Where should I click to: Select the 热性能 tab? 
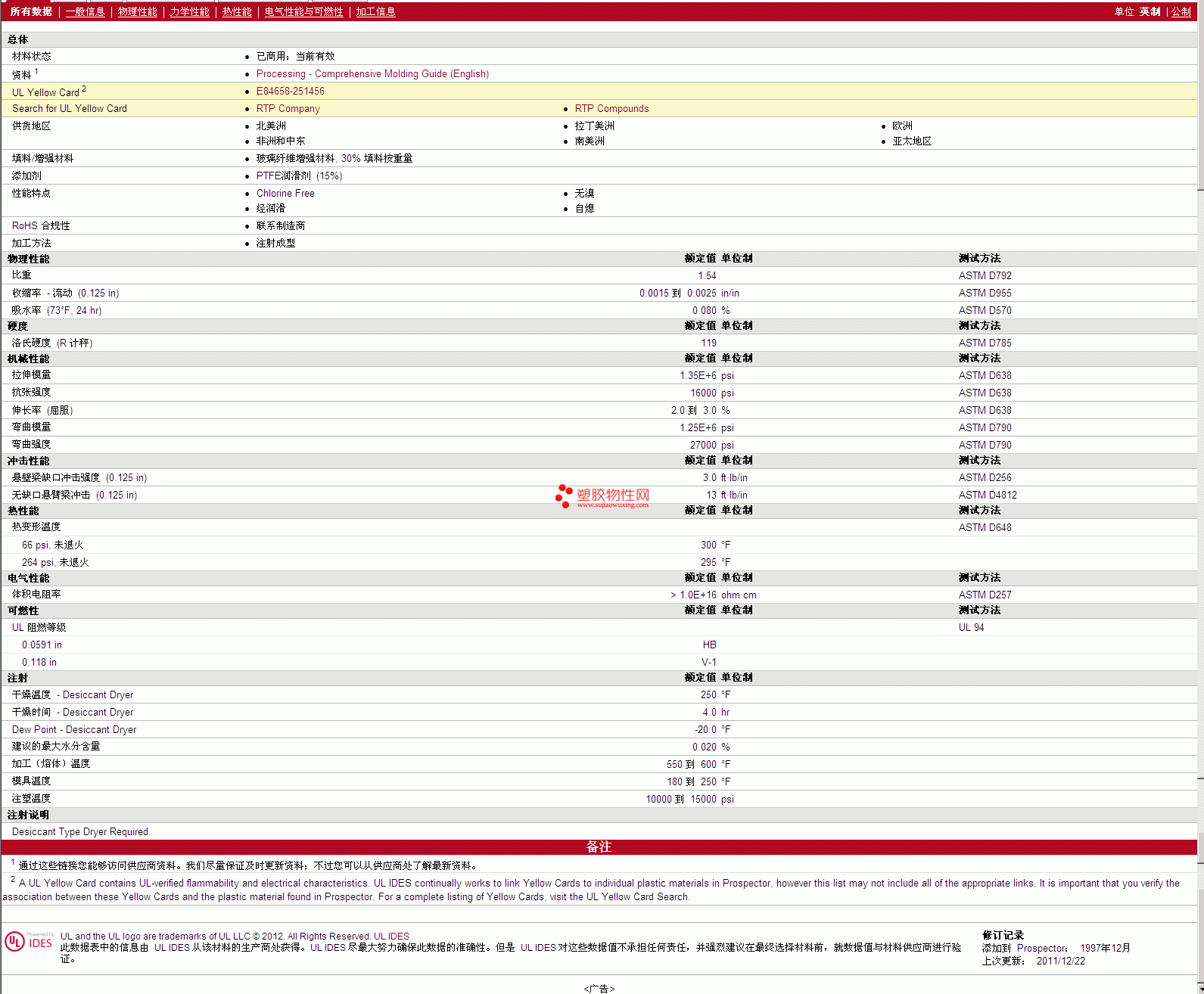tap(237, 11)
